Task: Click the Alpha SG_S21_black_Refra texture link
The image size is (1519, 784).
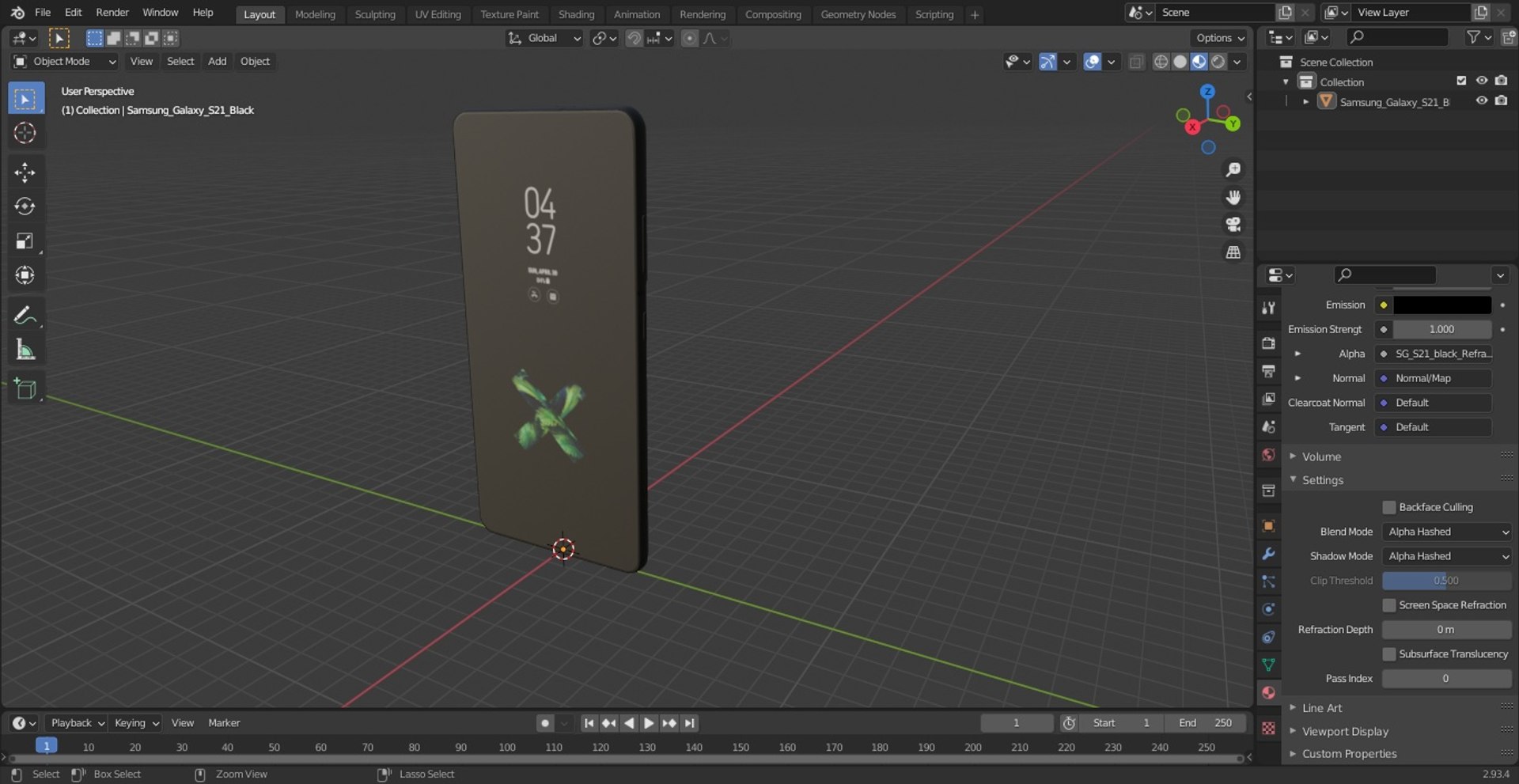Action: [1434, 354]
